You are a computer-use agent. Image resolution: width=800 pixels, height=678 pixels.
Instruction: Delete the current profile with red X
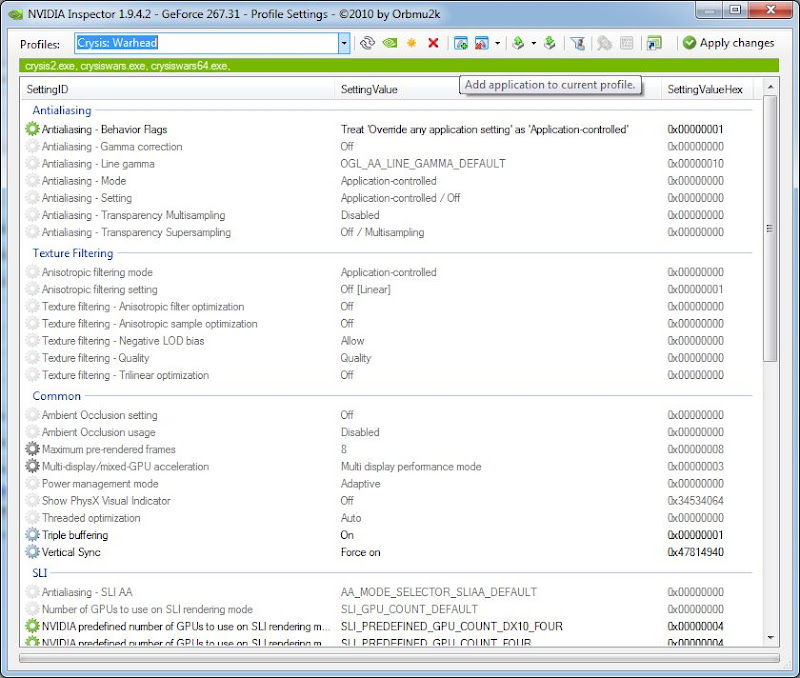coord(433,43)
